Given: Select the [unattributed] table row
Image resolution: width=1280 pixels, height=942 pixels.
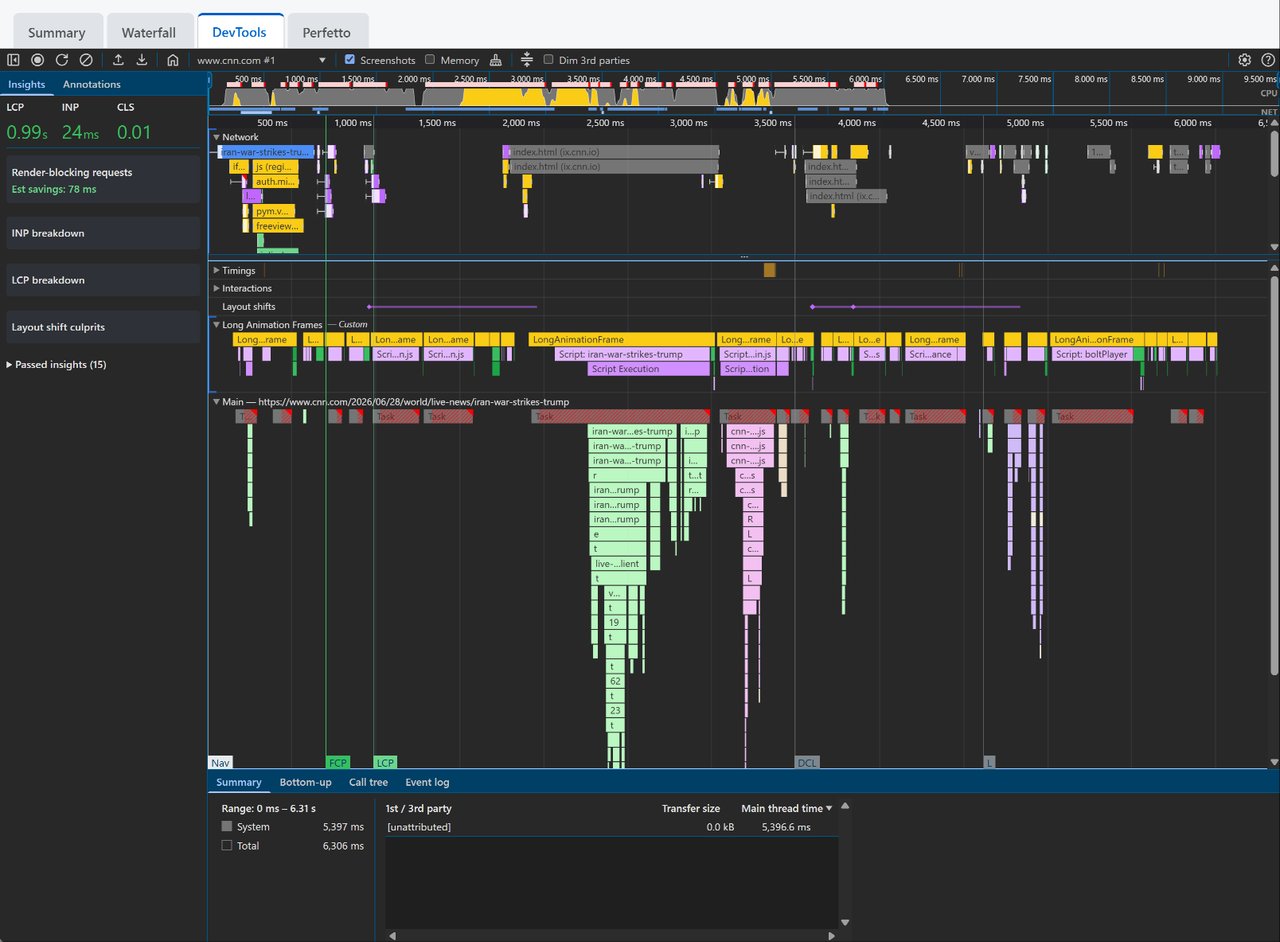Looking at the screenshot, I should (x=611, y=827).
